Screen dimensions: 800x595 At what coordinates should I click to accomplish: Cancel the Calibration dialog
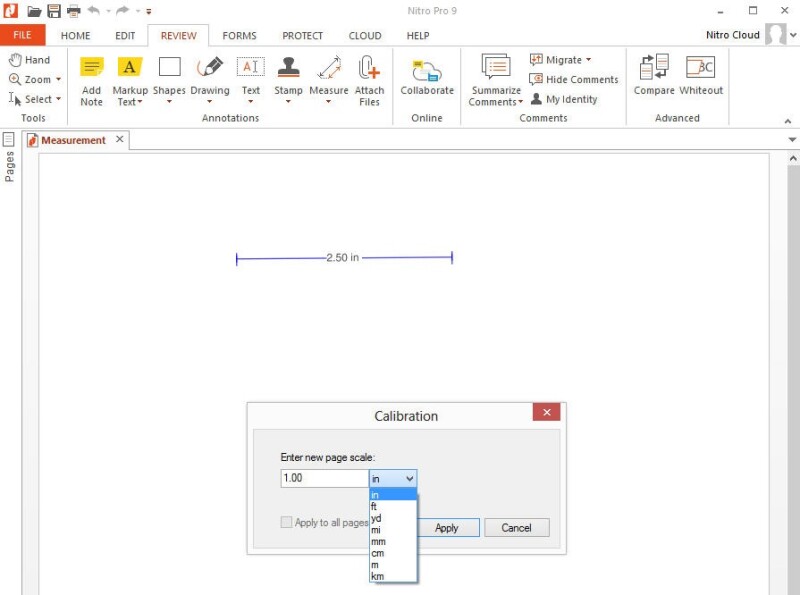pyautogui.click(x=516, y=528)
